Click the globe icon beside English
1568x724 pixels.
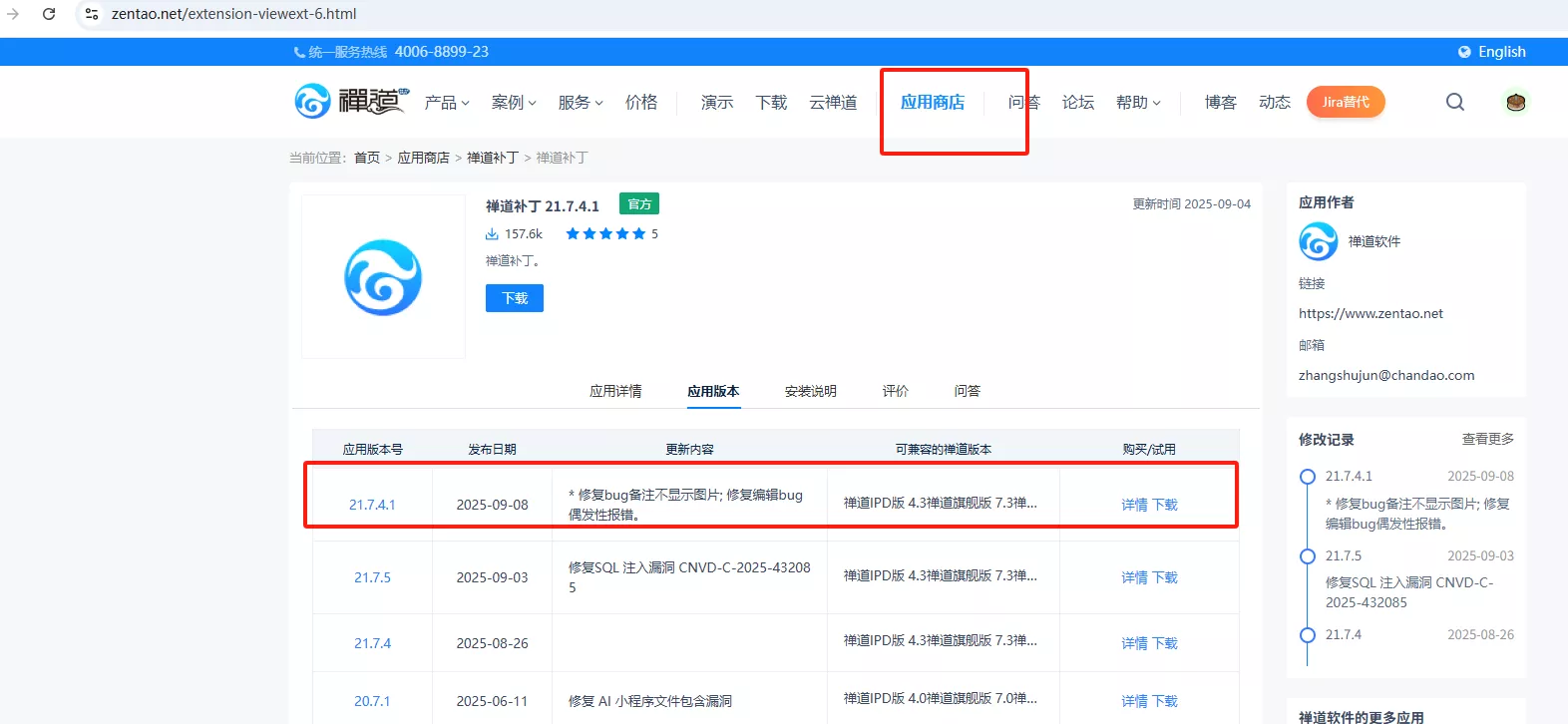point(1464,52)
